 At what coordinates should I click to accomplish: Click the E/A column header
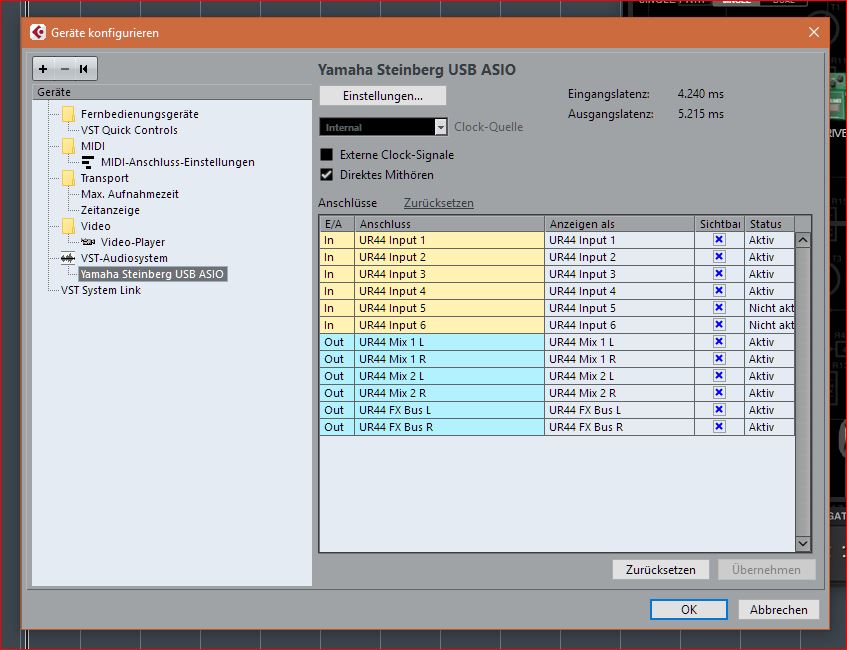point(337,224)
